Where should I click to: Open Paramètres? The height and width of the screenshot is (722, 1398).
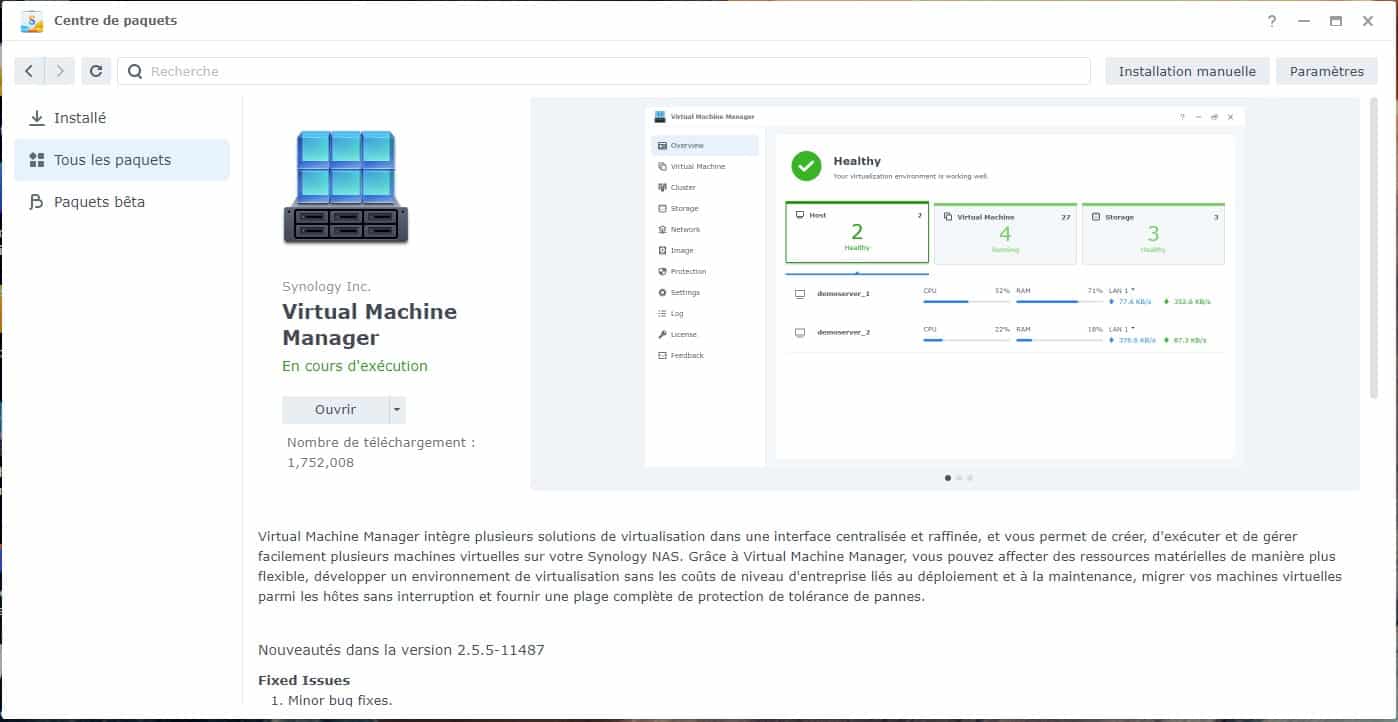coord(1327,71)
